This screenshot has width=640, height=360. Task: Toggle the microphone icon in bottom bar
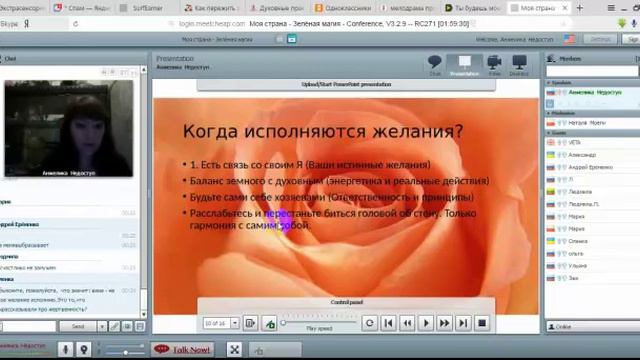point(65,350)
